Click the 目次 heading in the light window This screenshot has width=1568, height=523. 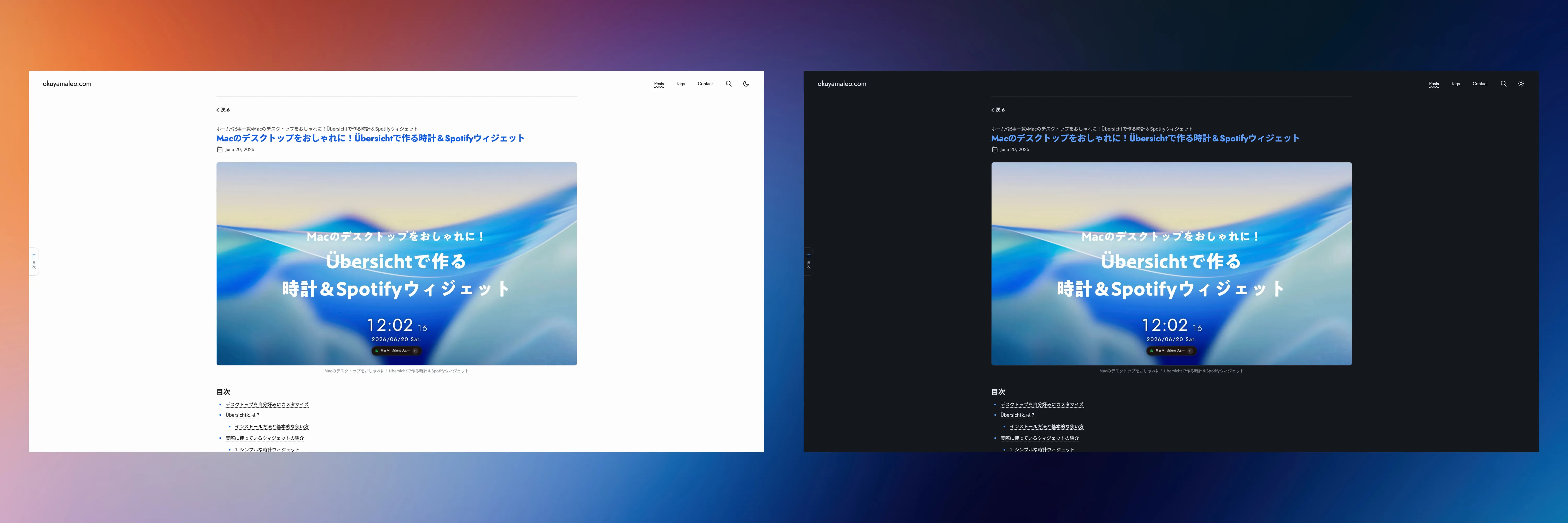[223, 392]
